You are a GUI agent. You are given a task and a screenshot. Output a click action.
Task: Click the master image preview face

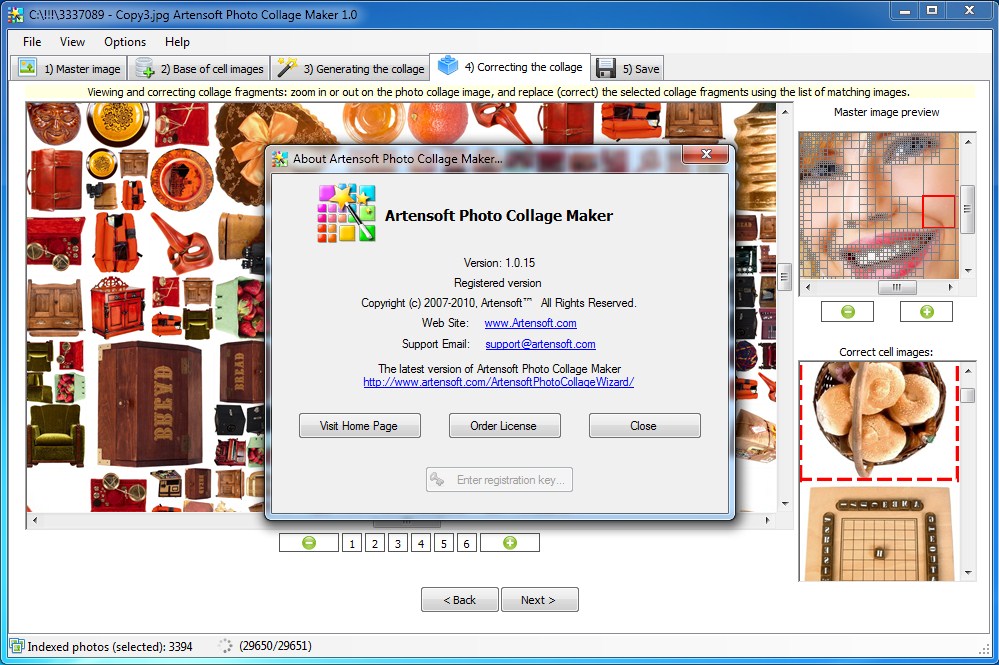[x=879, y=205]
